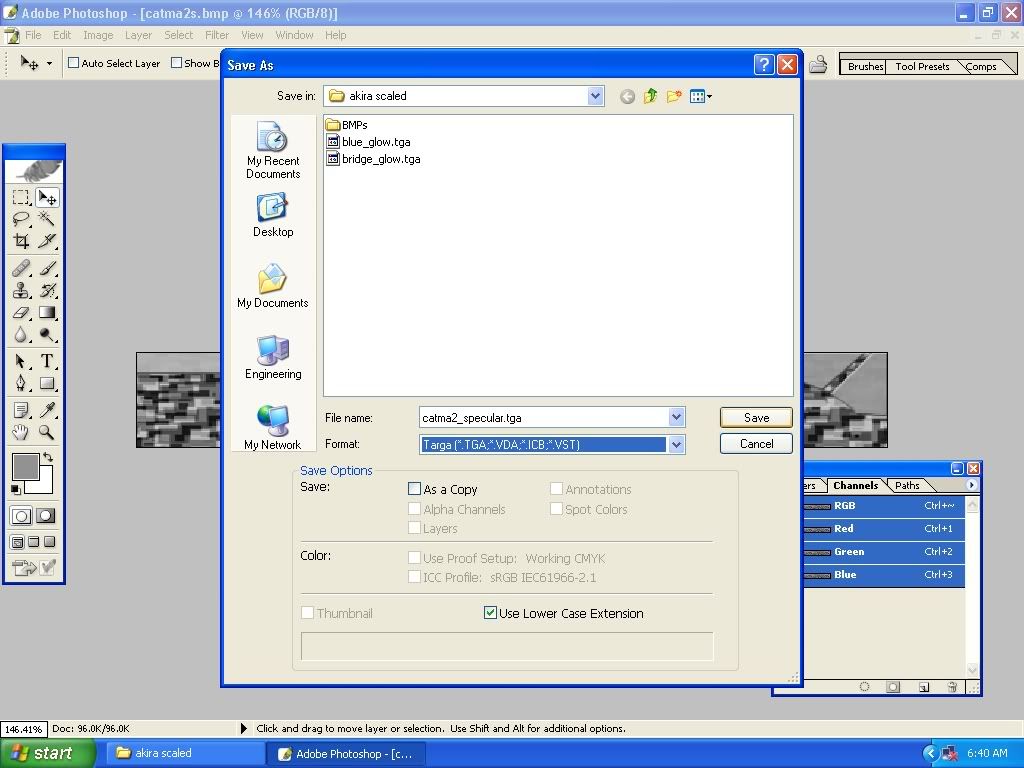This screenshot has width=1024, height=768.
Task: Open the Window menu
Action: 294,35
